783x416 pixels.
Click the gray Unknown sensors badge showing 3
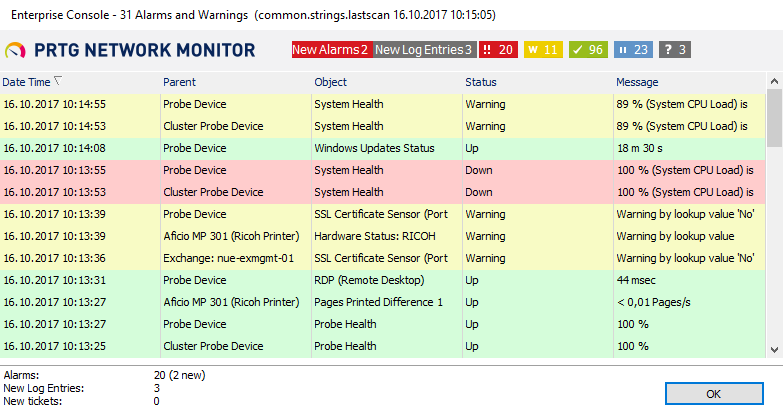(x=675, y=49)
